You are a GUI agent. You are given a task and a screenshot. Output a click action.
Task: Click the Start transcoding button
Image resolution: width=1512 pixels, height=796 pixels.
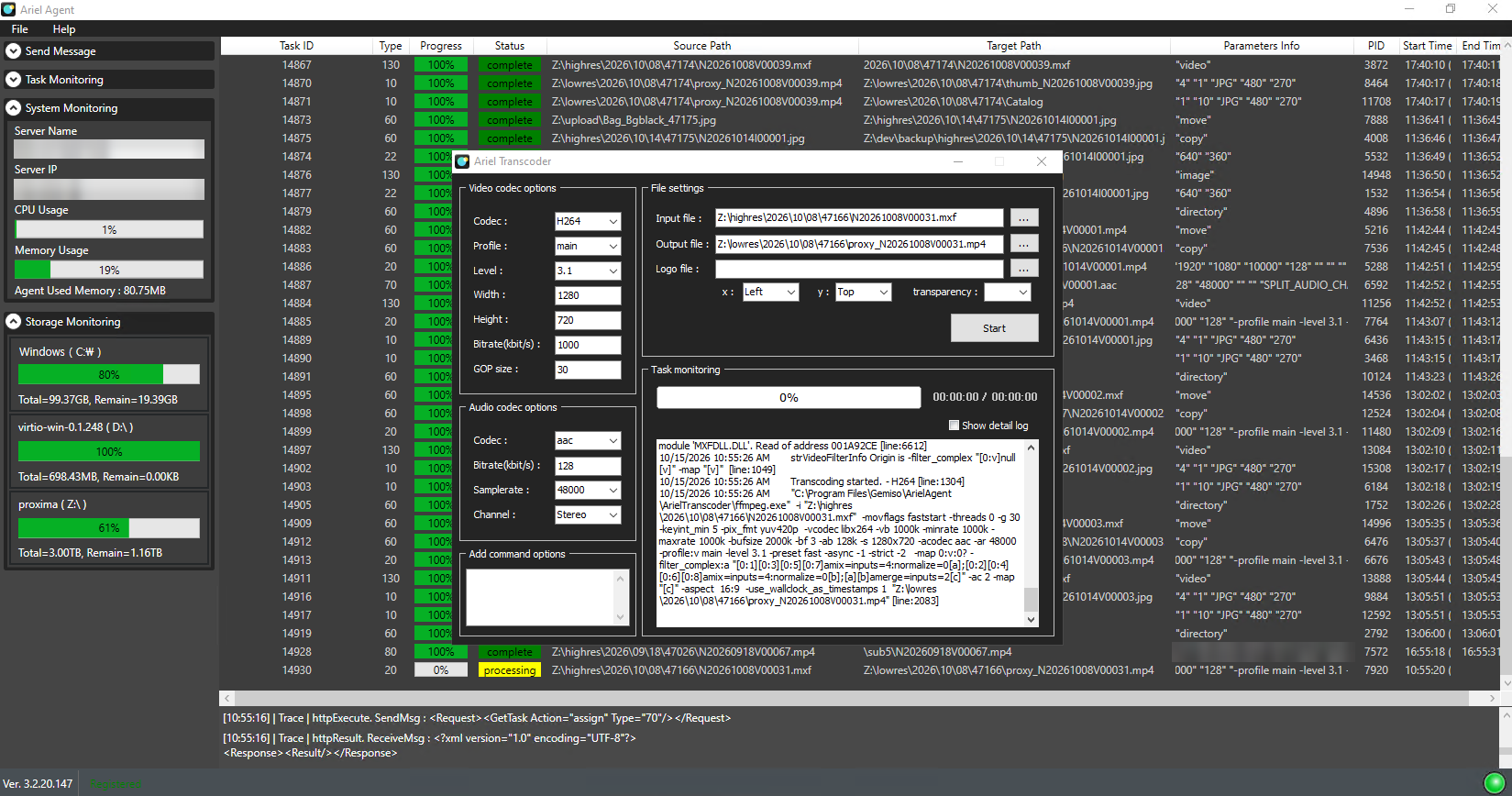click(x=994, y=328)
